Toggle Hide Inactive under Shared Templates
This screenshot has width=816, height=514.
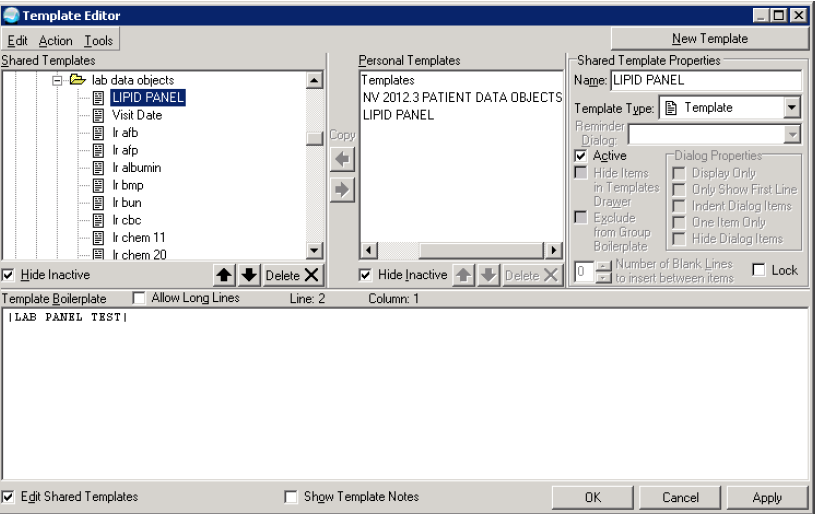[x=8, y=275]
